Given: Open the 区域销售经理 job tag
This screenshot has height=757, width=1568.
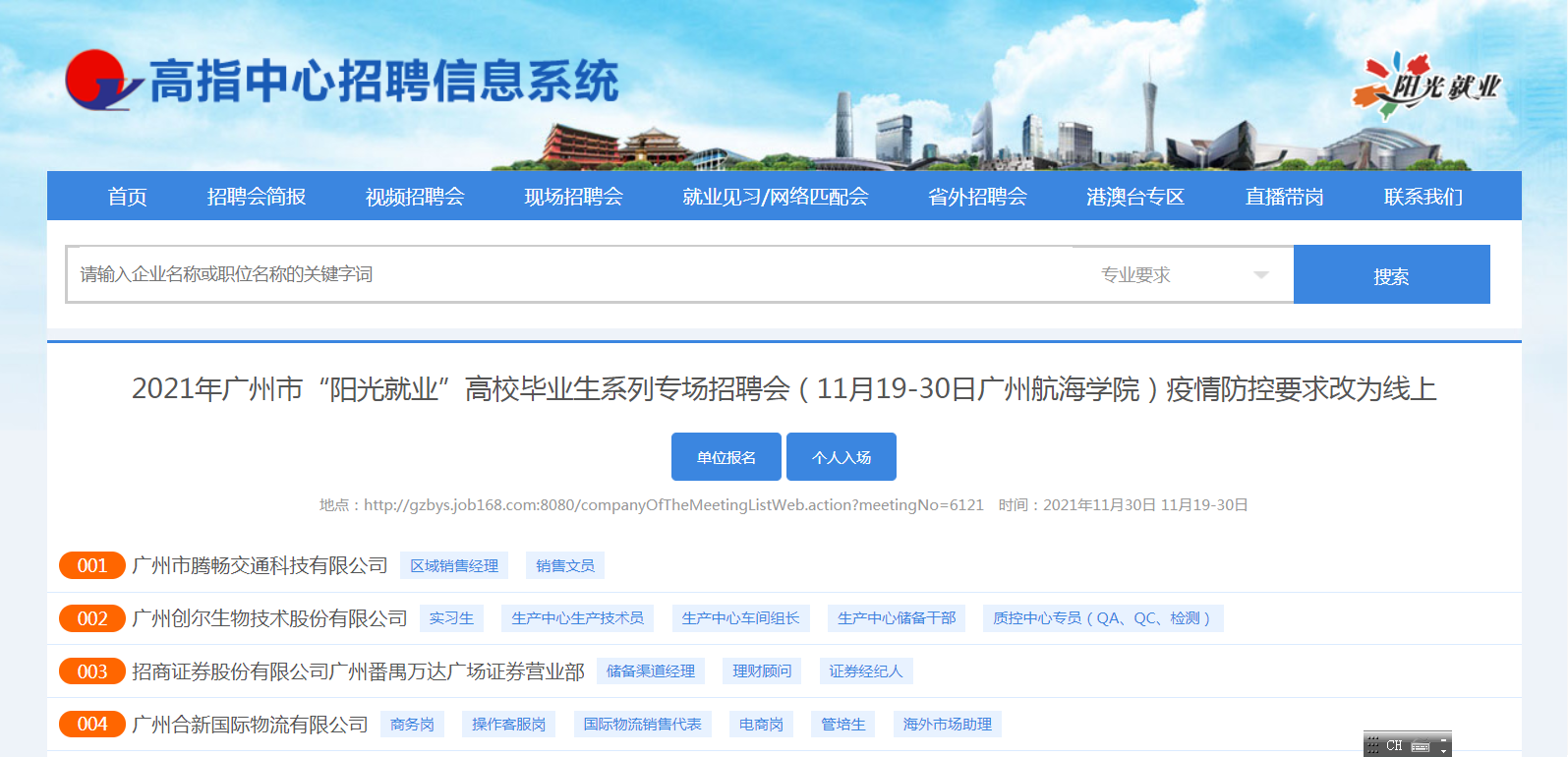Looking at the screenshot, I should coord(454,566).
